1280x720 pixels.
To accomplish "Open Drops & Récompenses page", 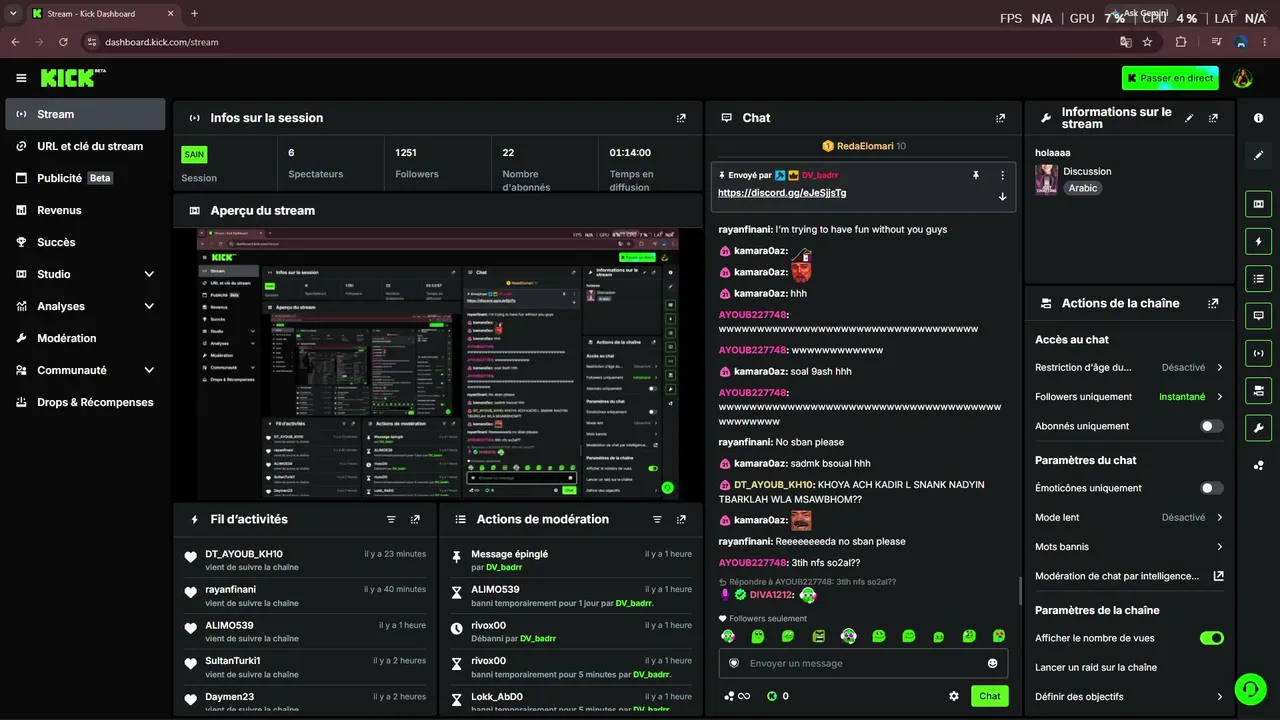I will tap(85, 402).
